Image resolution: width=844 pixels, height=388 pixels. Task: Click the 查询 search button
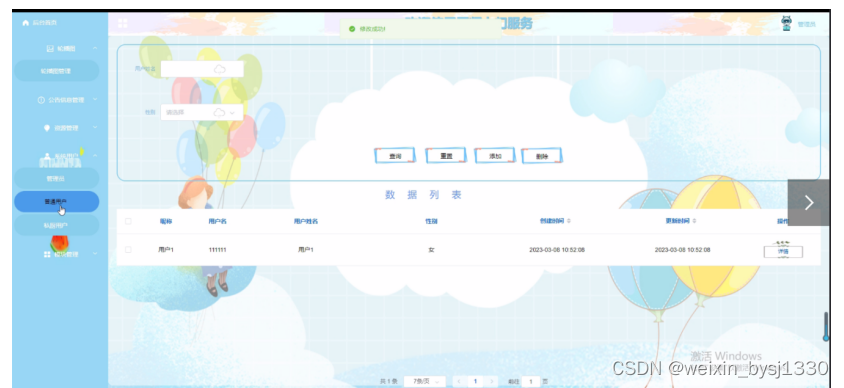pyautogui.click(x=395, y=156)
